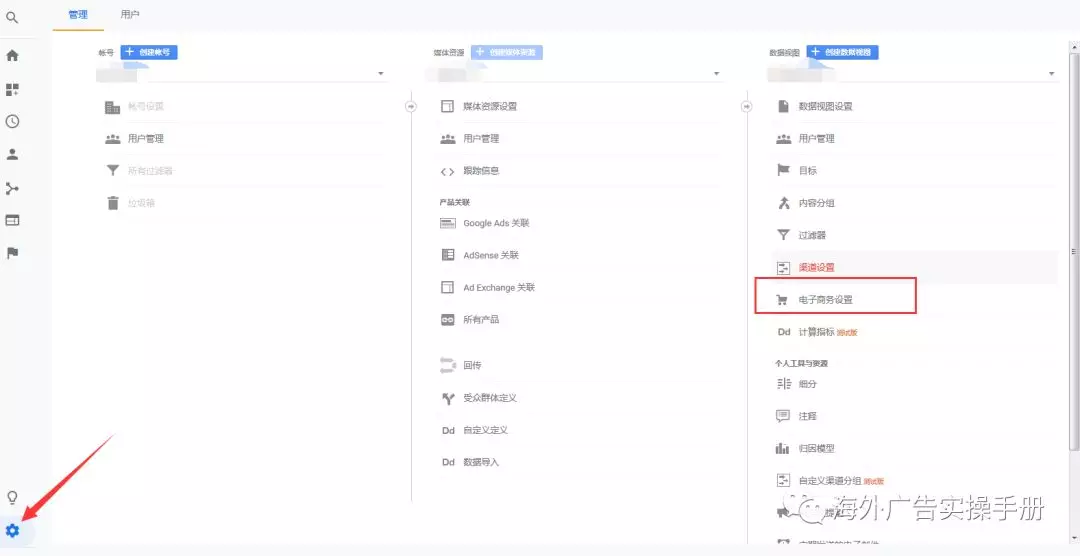
Task: Expand the 数据视图 view selector dropdown
Action: coord(1052,74)
